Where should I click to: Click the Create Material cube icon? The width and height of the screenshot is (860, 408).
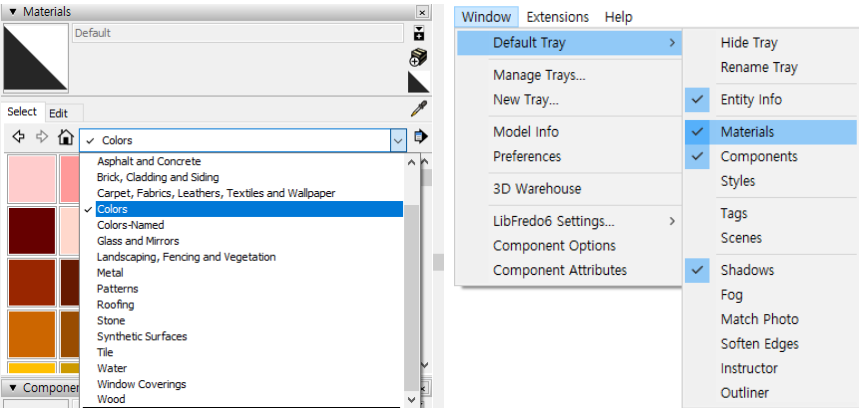coord(418,56)
